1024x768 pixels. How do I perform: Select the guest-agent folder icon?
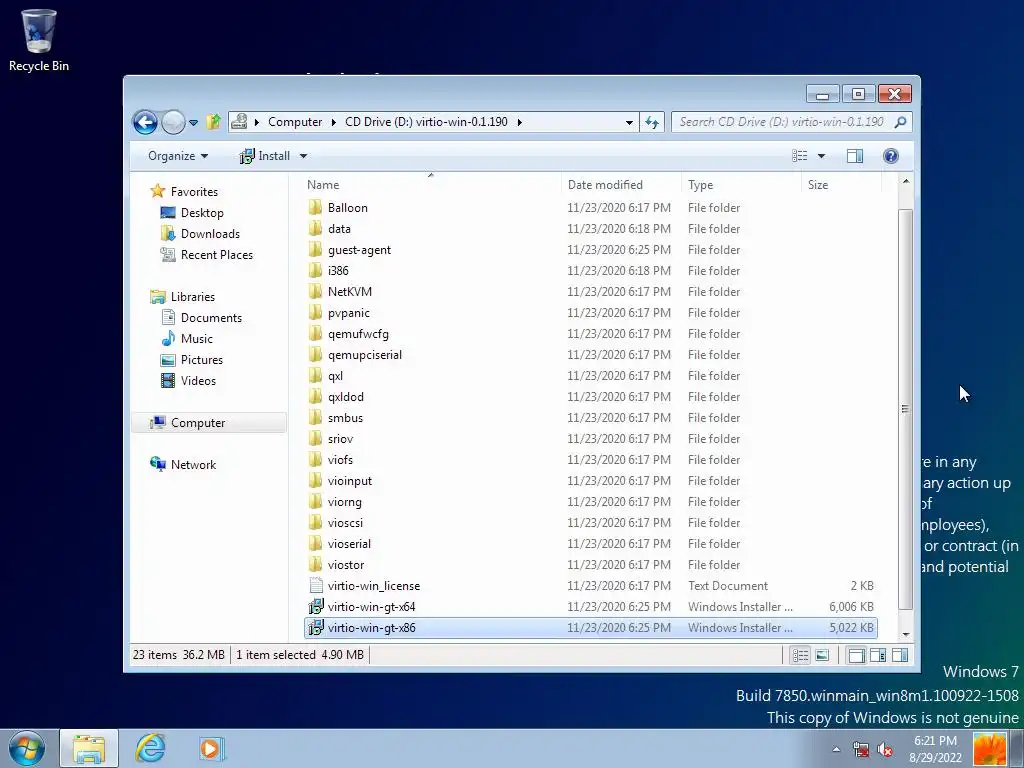point(315,249)
